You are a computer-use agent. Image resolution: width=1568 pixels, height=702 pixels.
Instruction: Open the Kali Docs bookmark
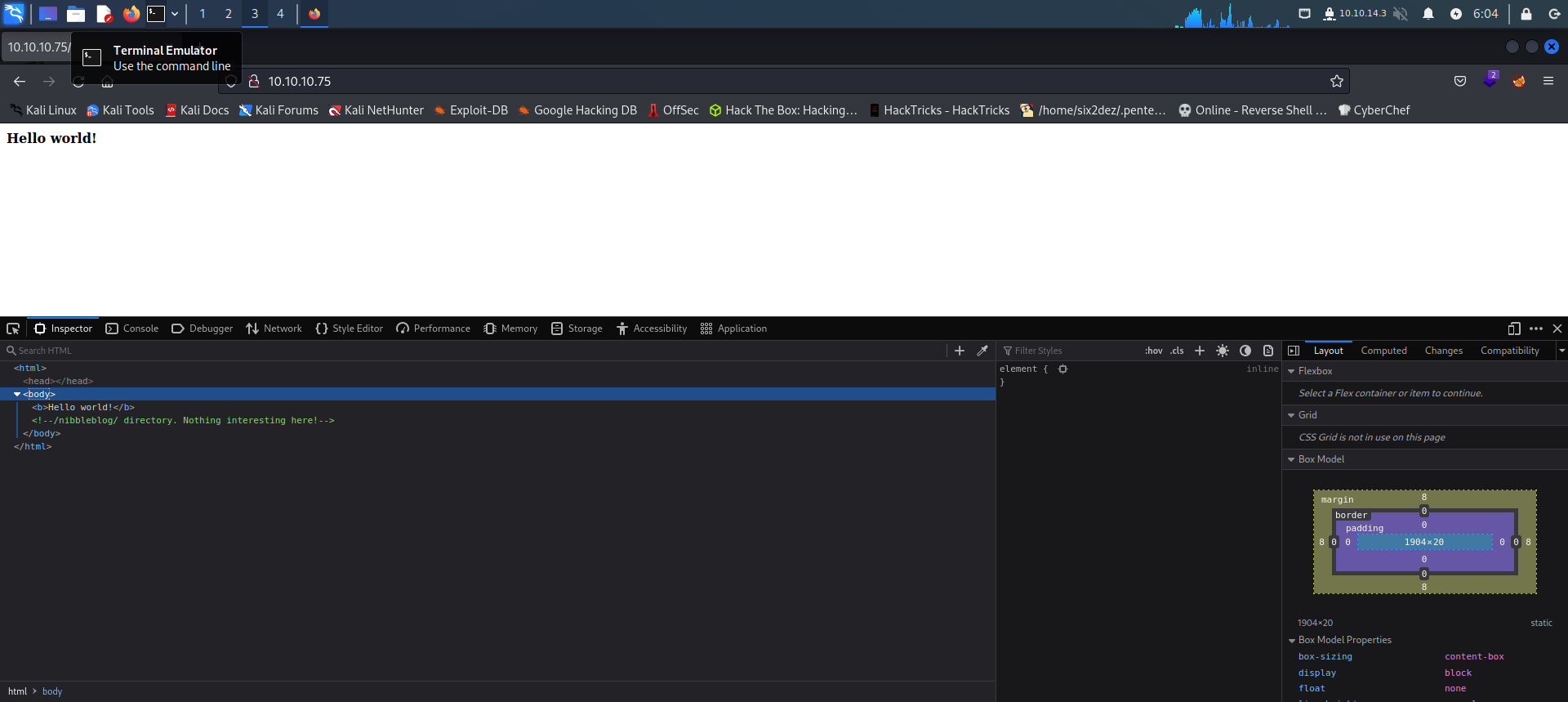click(x=197, y=110)
